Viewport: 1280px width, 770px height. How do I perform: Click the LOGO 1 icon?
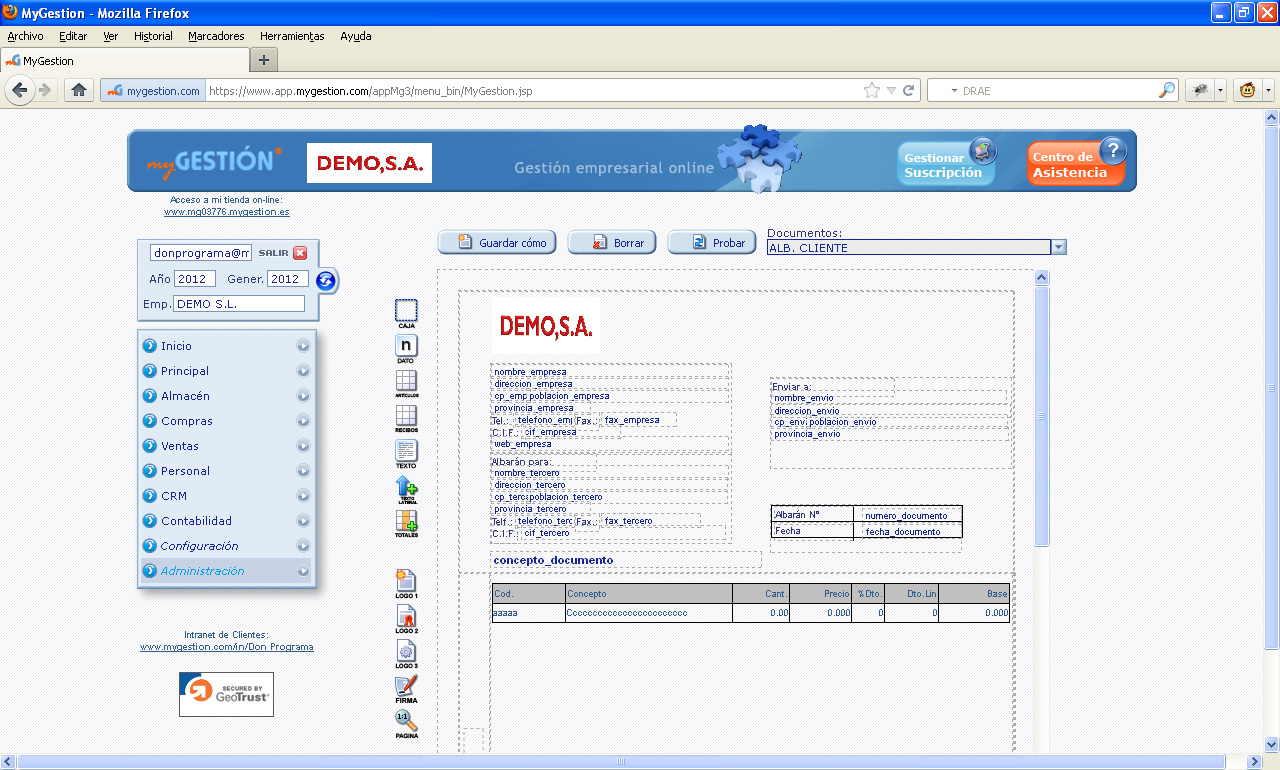coord(406,584)
